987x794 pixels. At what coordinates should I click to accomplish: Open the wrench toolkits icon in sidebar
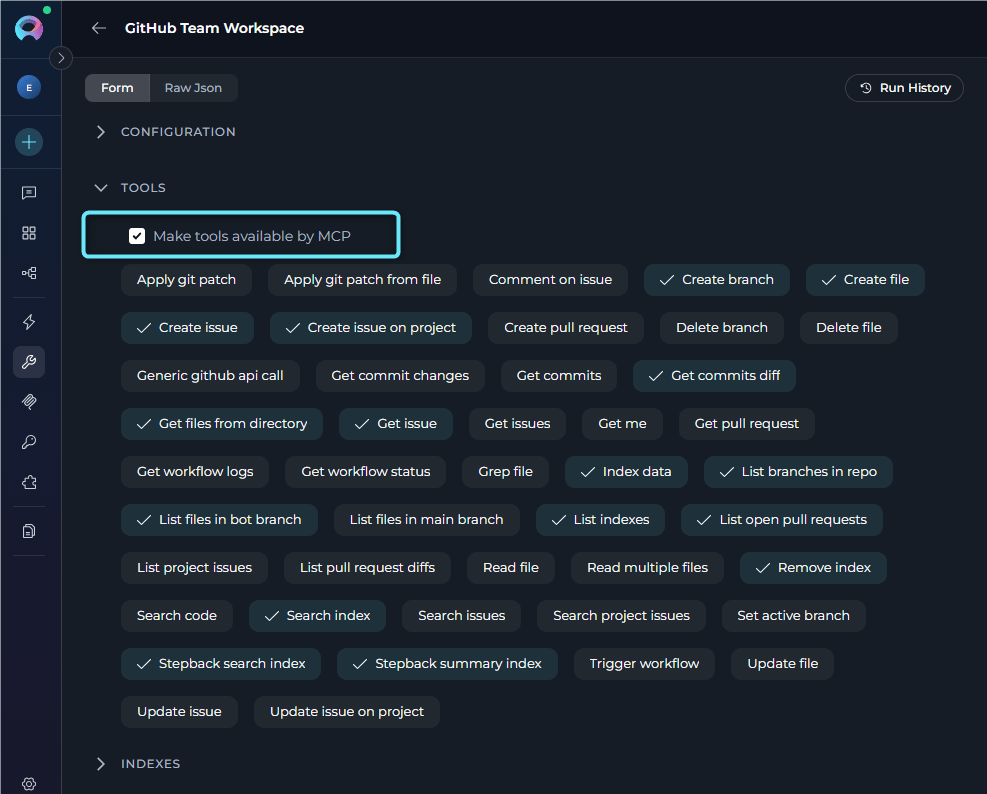[x=29, y=362]
